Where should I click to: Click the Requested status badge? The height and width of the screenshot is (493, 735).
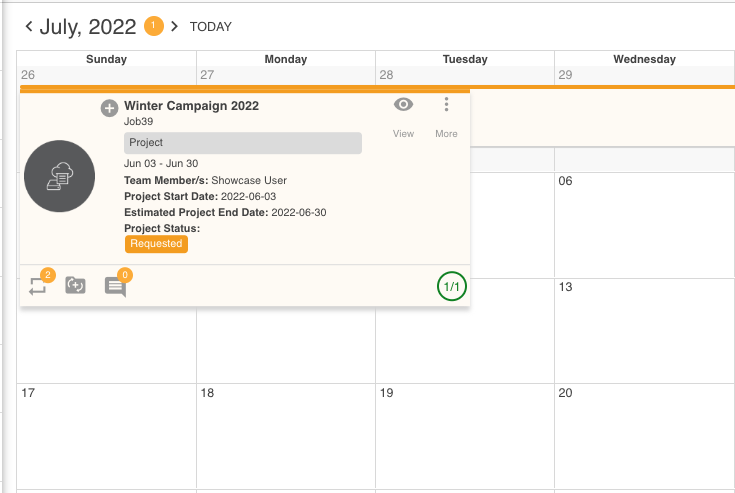(x=156, y=243)
